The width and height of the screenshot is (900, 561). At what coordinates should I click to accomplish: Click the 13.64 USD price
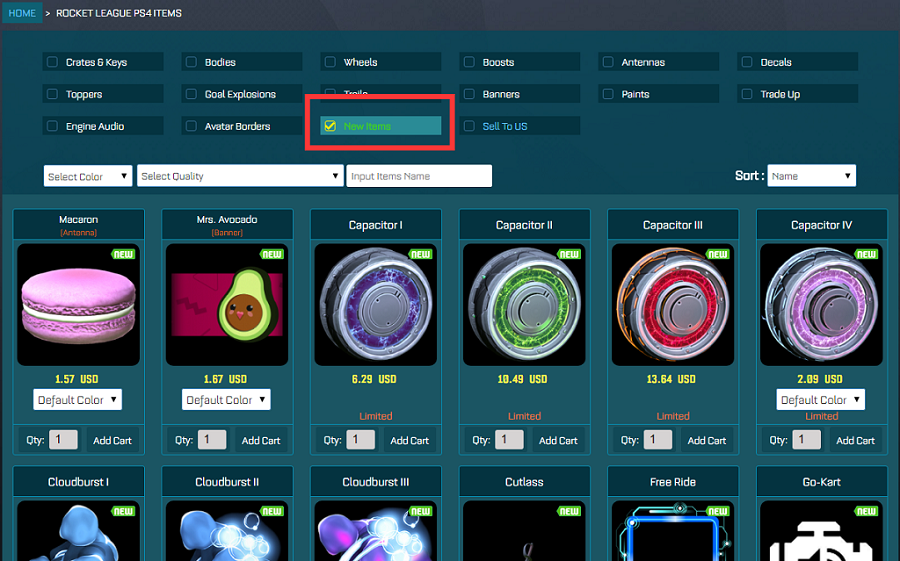[671, 379]
